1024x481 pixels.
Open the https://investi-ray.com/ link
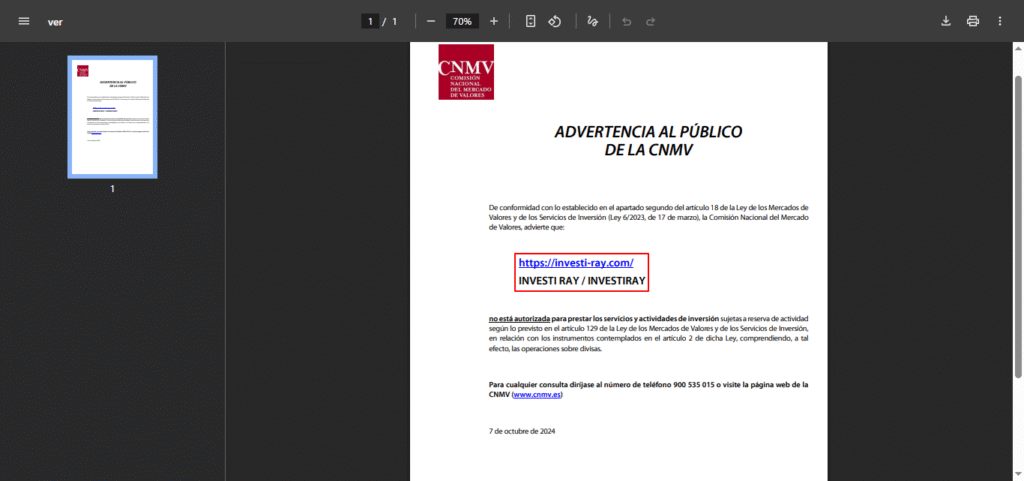tap(576, 263)
